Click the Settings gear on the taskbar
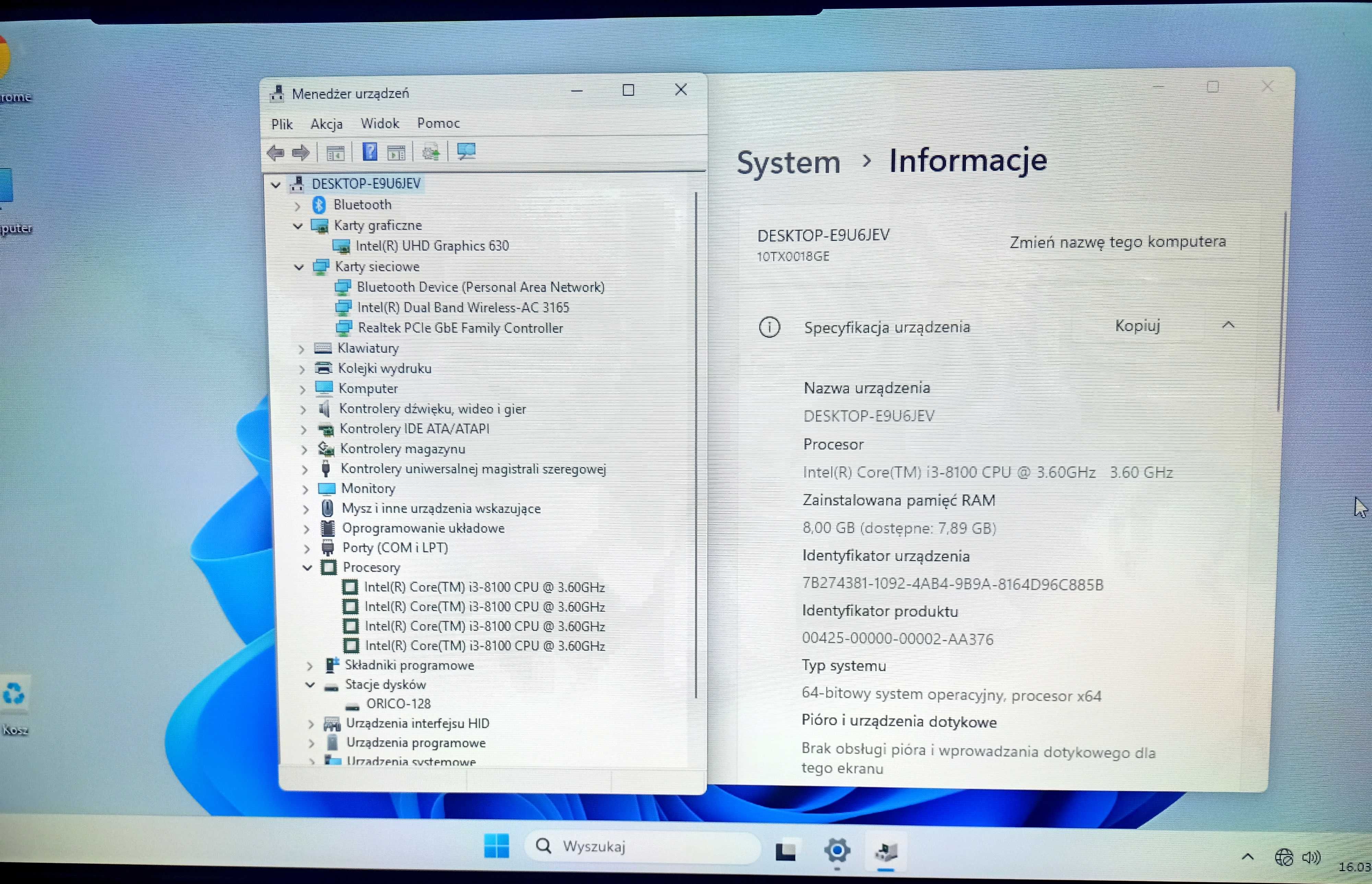 837,850
